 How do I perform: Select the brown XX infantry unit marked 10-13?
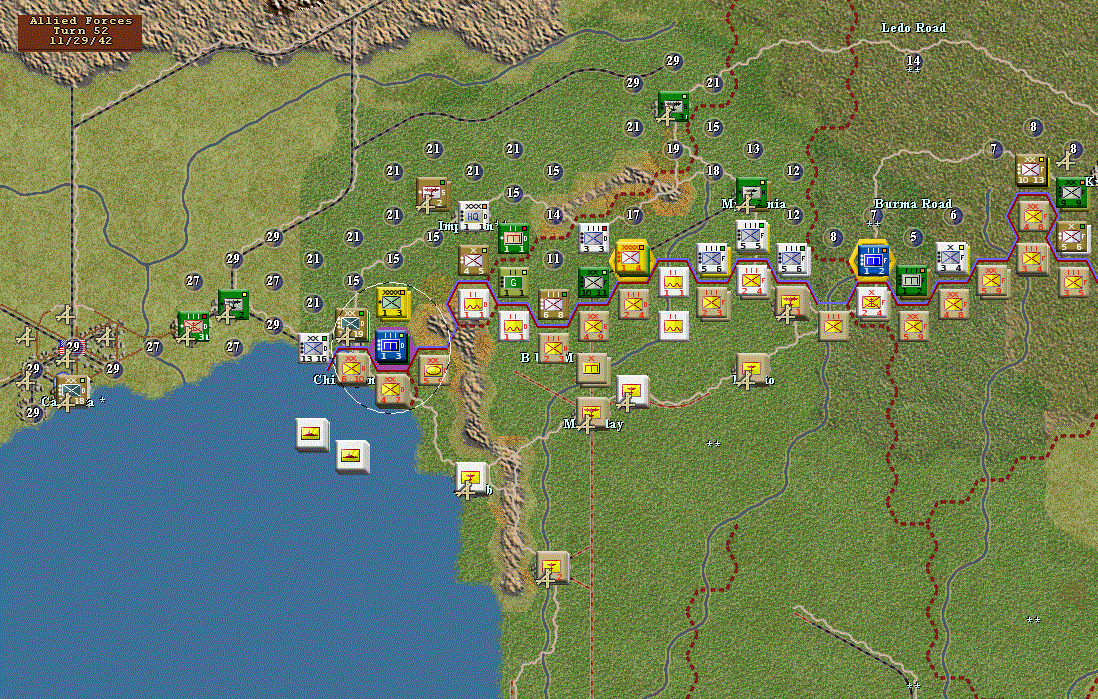(1031, 170)
